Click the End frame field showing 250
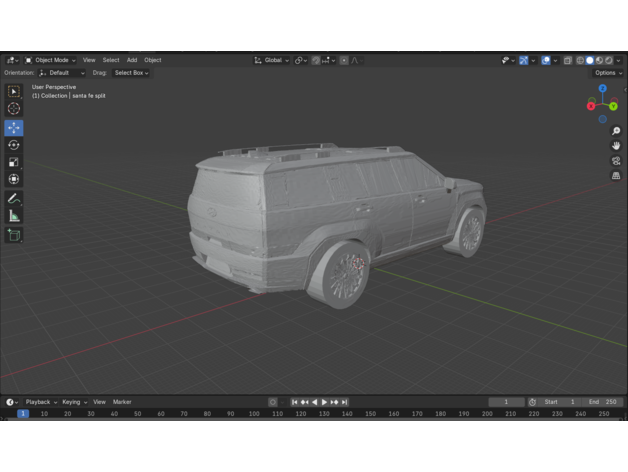 603,402
